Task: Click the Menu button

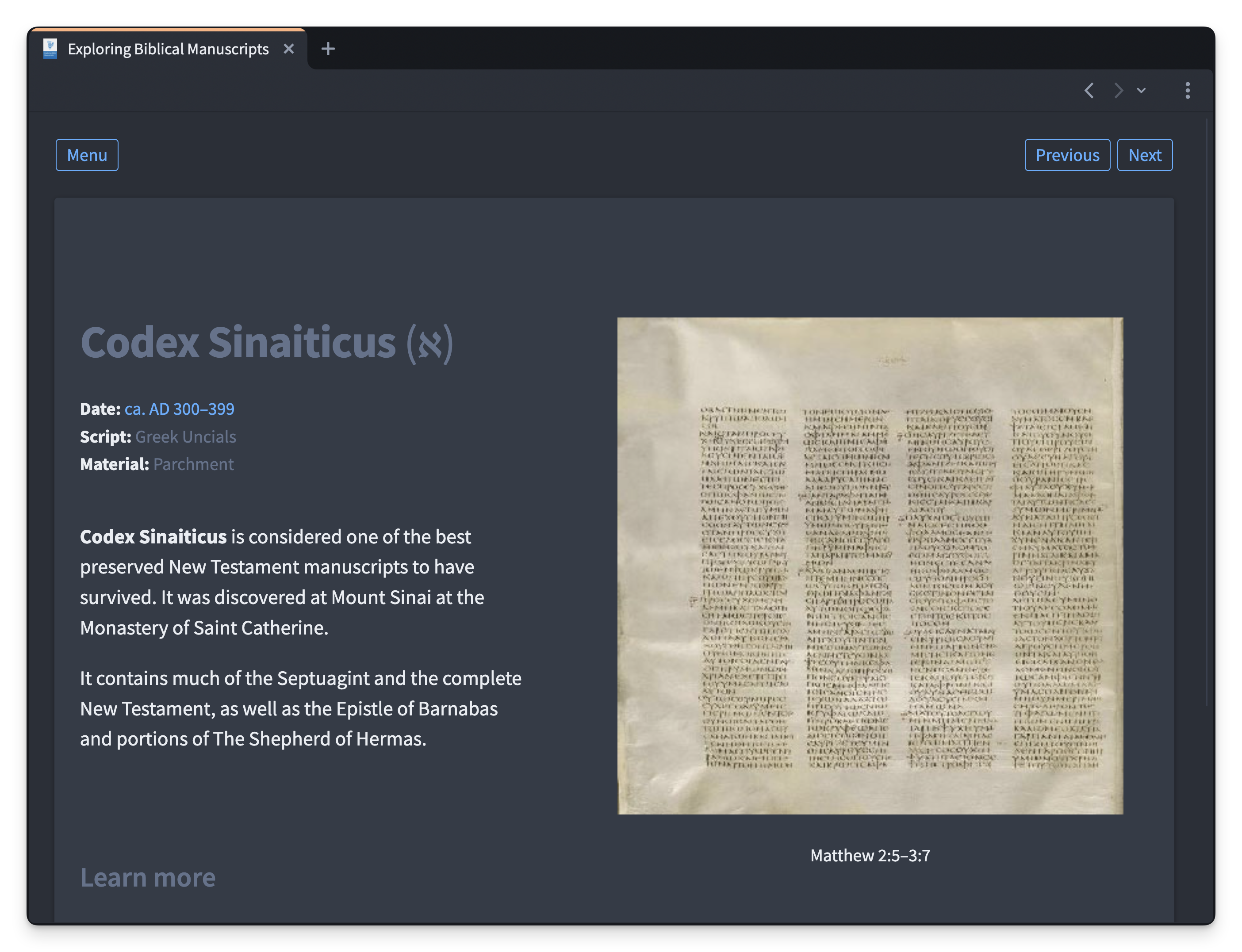Action: tap(87, 155)
